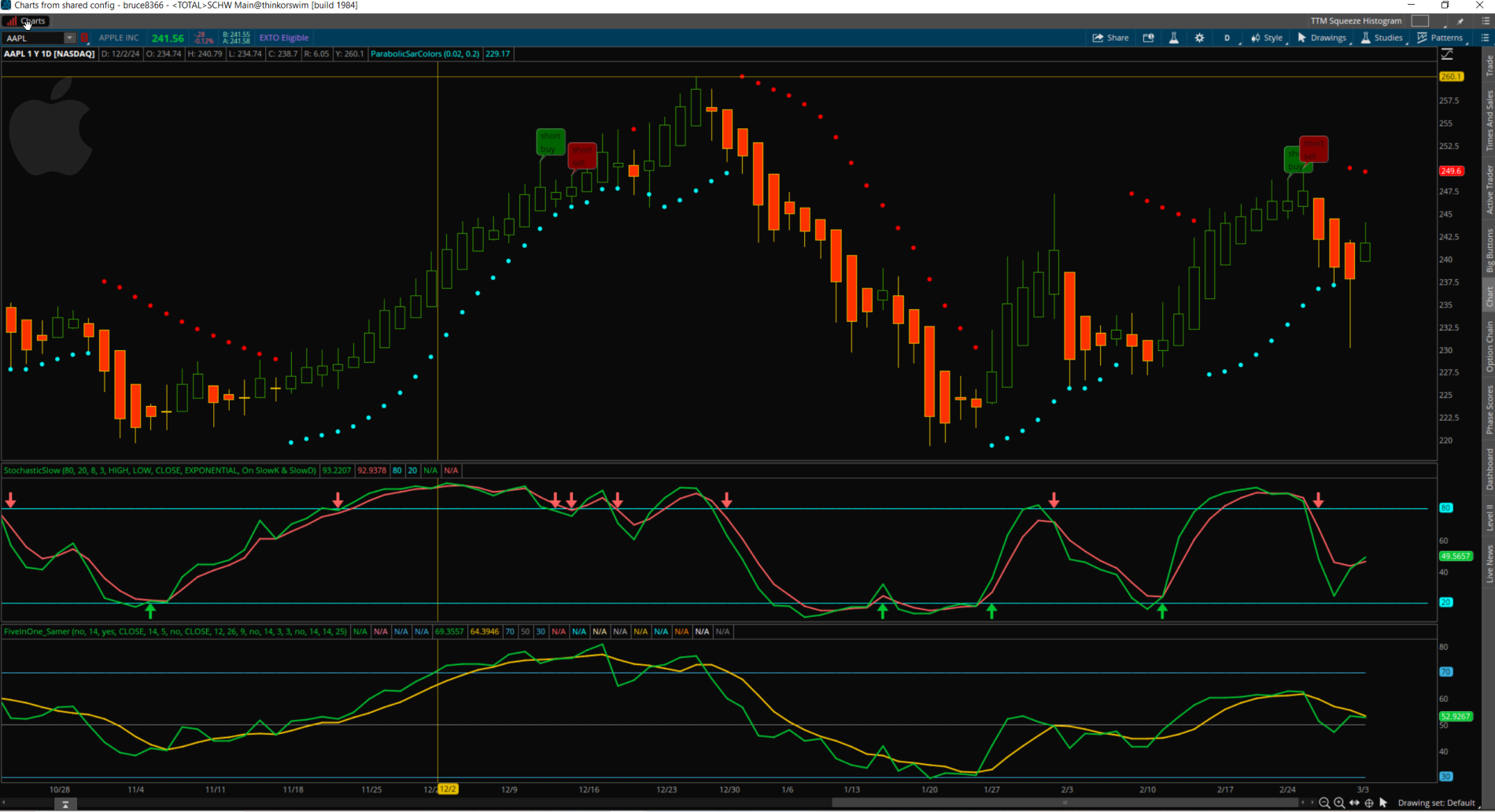Click the horizontal time scrollbar thumb

coord(1065,803)
